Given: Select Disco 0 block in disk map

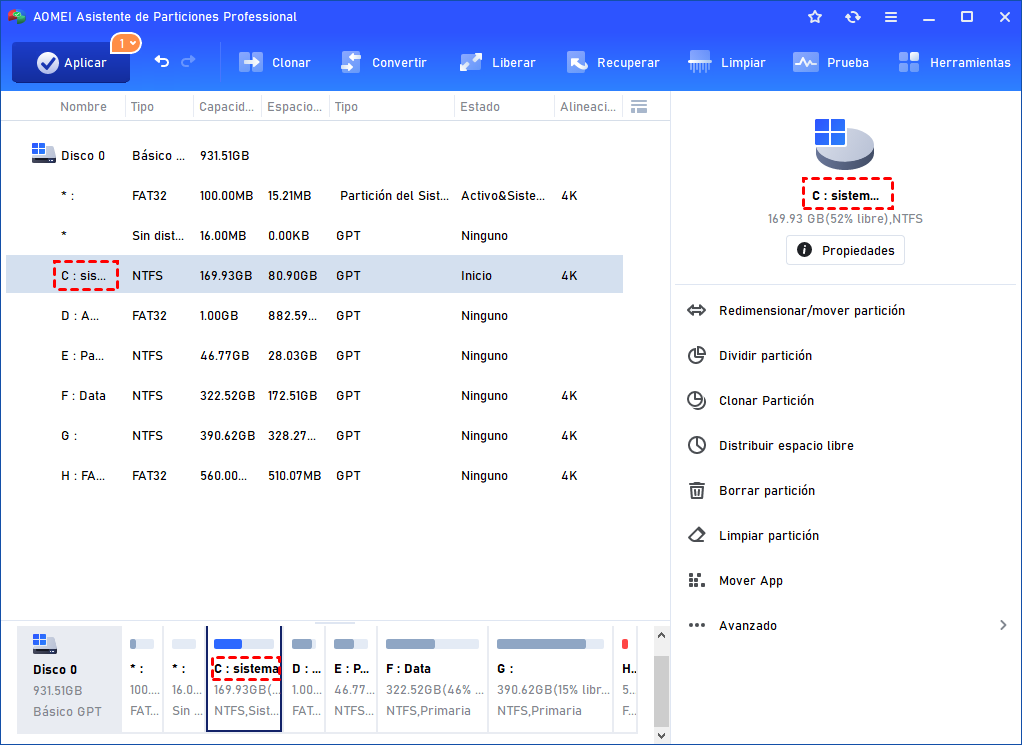Looking at the screenshot, I should click(69, 679).
